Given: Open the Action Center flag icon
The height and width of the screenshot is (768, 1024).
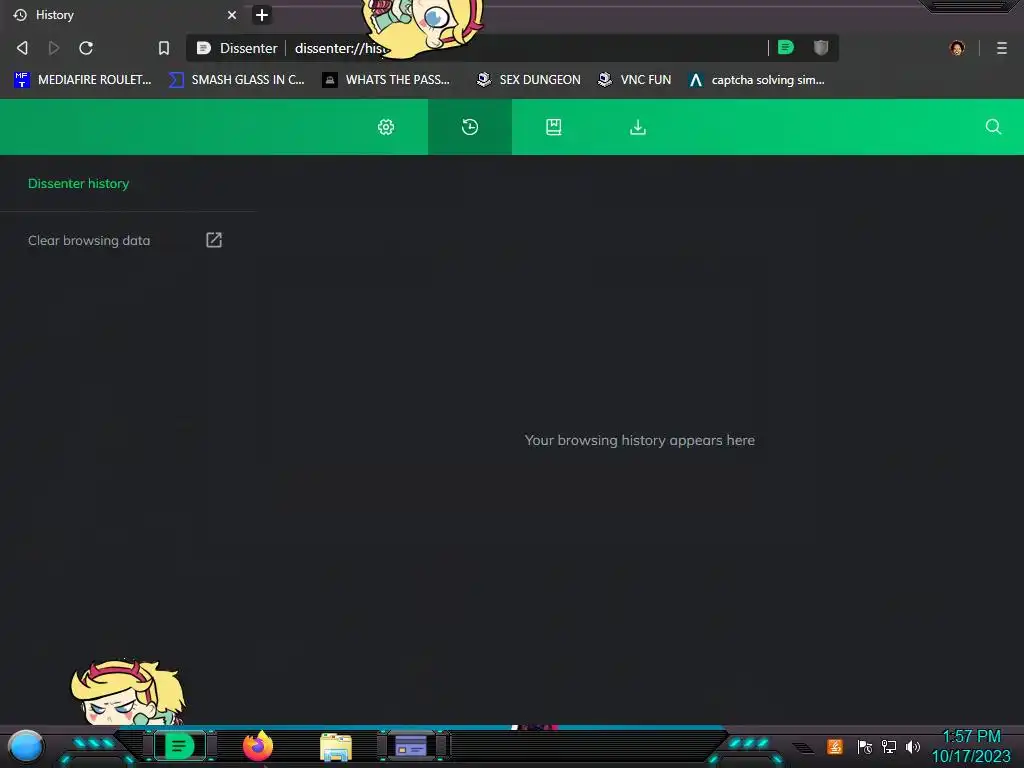Looking at the screenshot, I should [x=865, y=746].
